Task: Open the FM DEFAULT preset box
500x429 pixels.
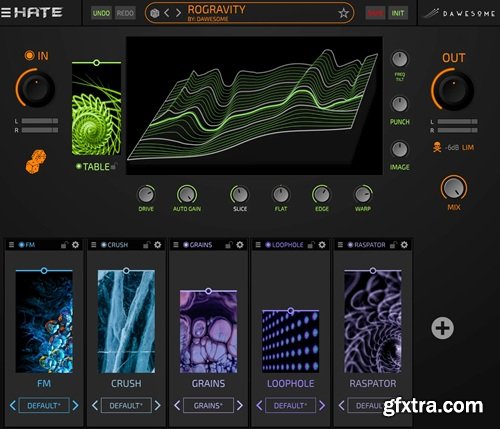Action: (x=44, y=406)
